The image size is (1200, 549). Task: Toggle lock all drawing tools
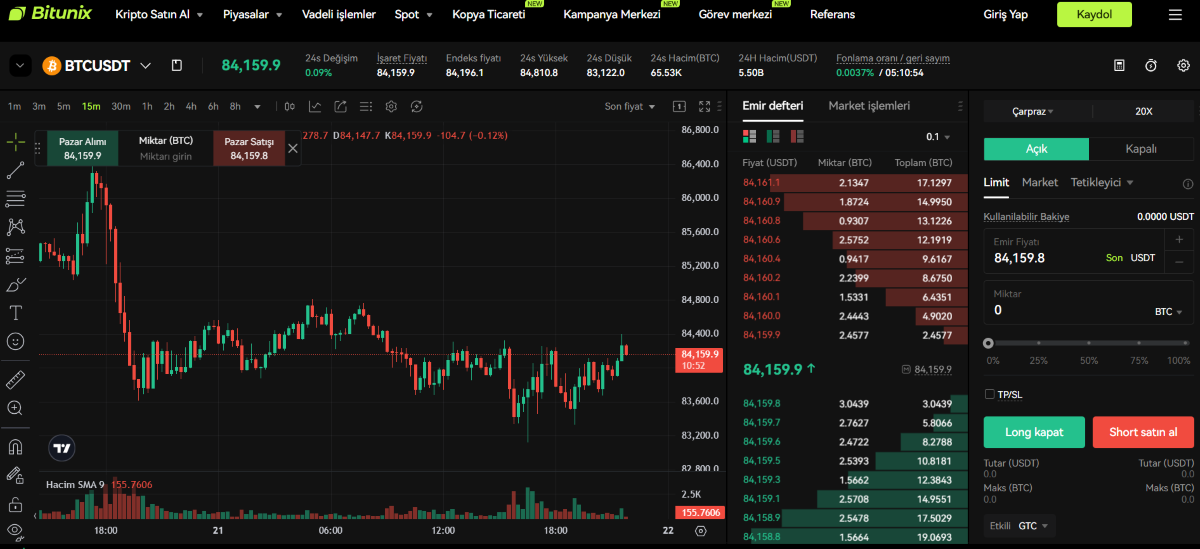click(15, 503)
